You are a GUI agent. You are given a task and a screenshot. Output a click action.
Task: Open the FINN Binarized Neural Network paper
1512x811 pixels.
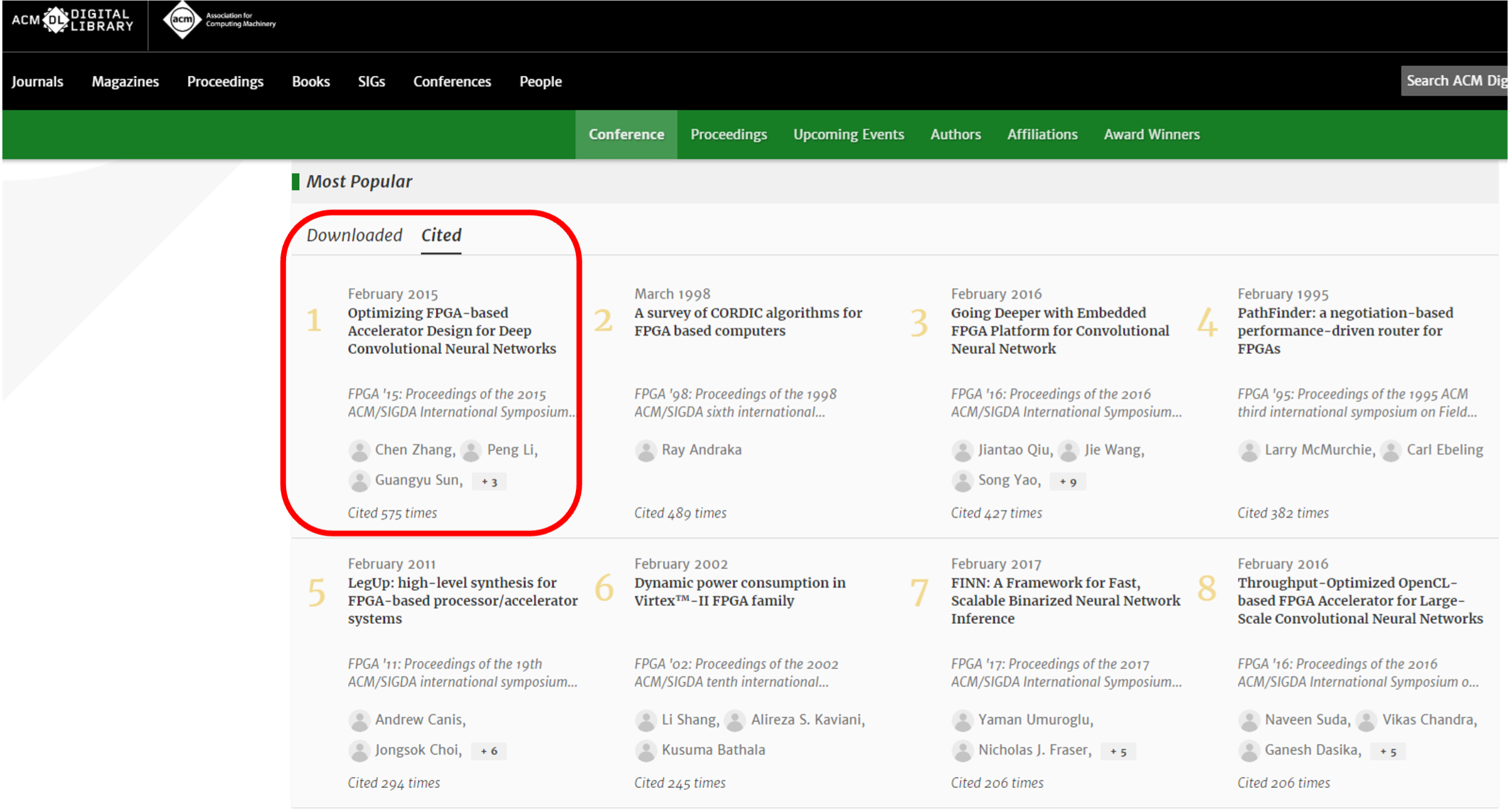1065,601
